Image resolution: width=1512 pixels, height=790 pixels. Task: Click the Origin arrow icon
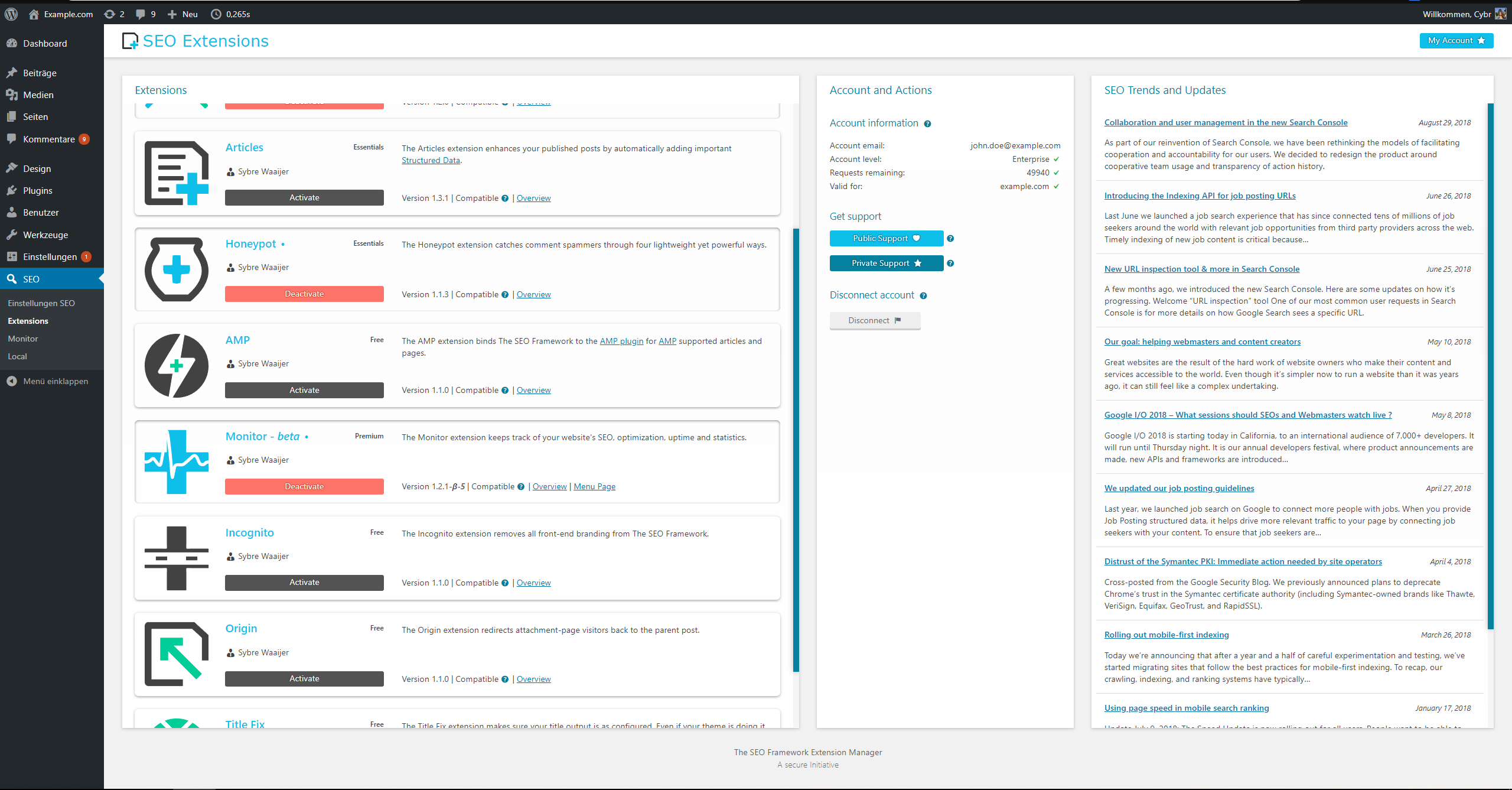click(x=177, y=654)
